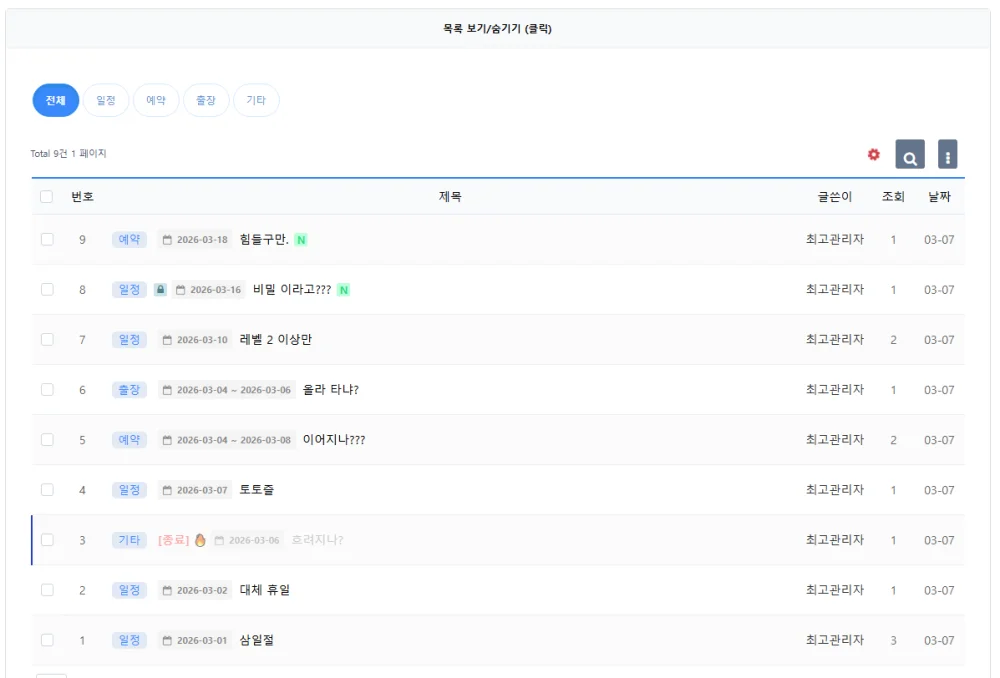The width and height of the screenshot is (1000, 678).
Task: Click the calendar icon before 2026-03-18
Action: tap(167, 240)
